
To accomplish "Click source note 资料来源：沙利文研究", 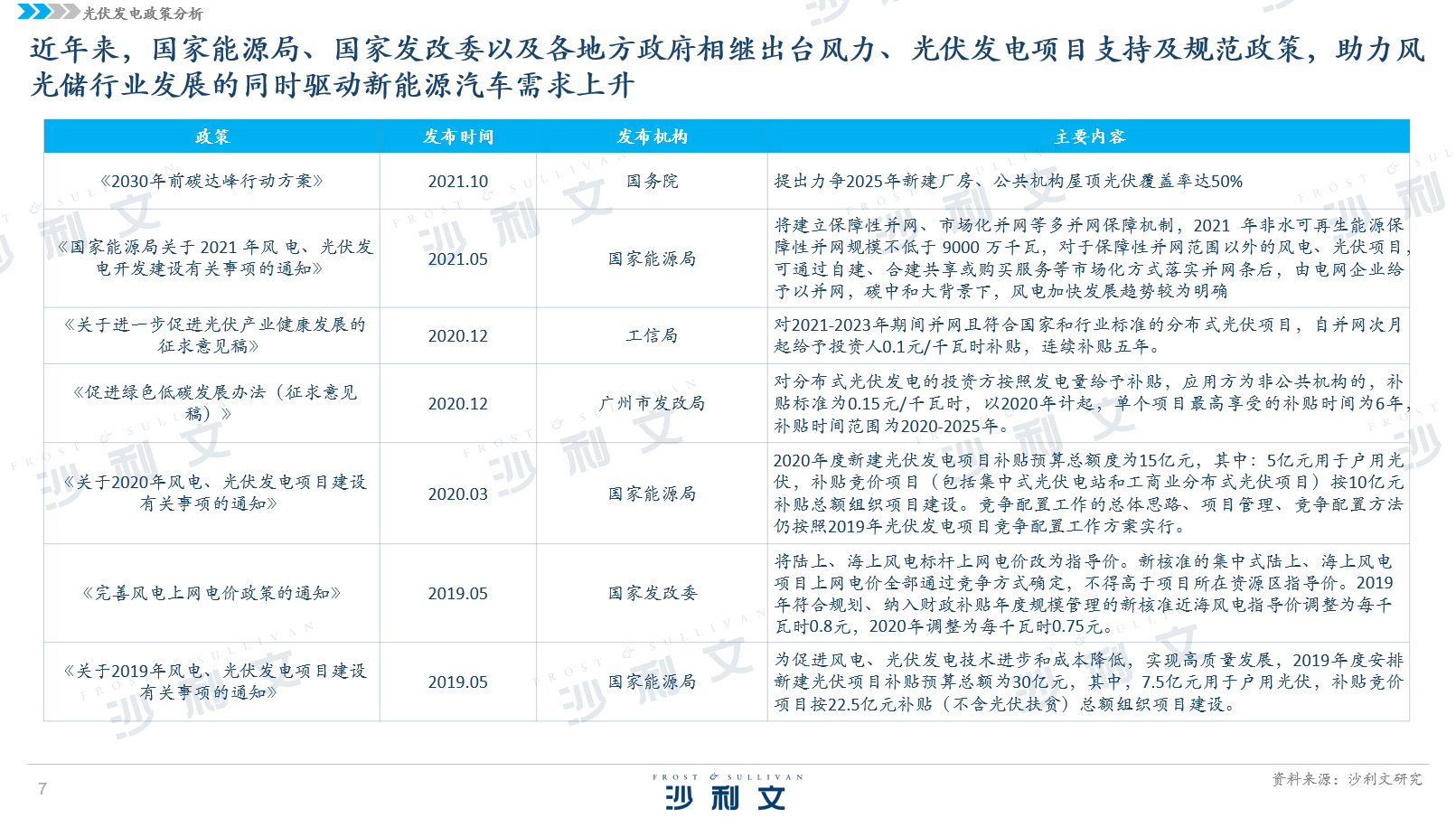I will click(1347, 779).
